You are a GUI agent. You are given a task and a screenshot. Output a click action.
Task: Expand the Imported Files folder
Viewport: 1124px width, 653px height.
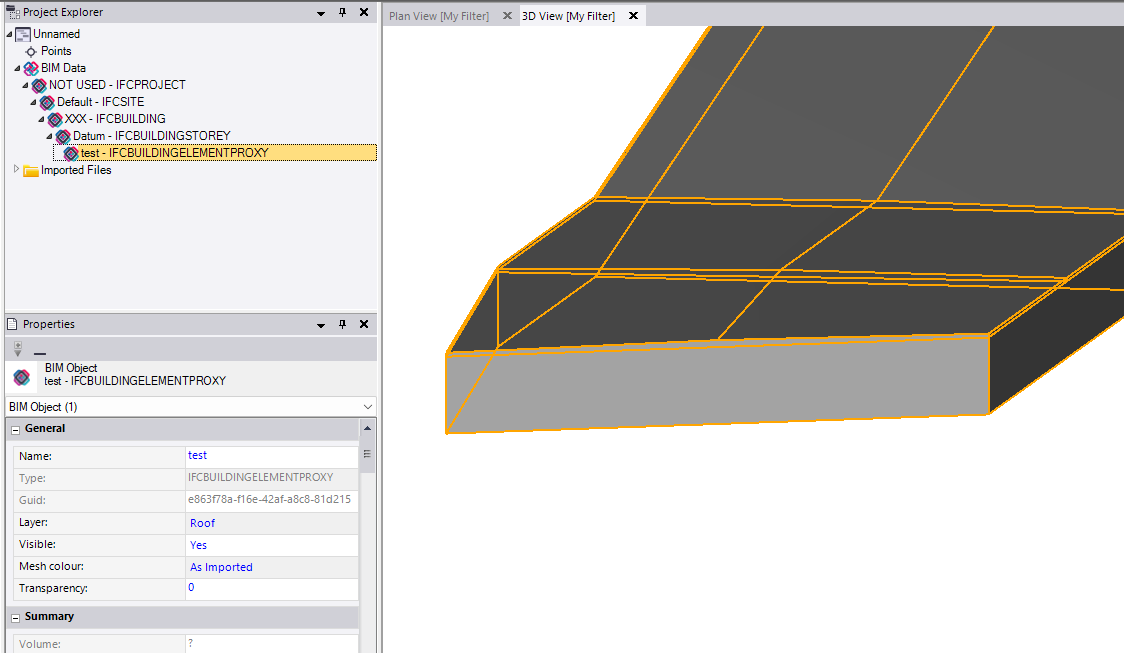(x=16, y=170)
